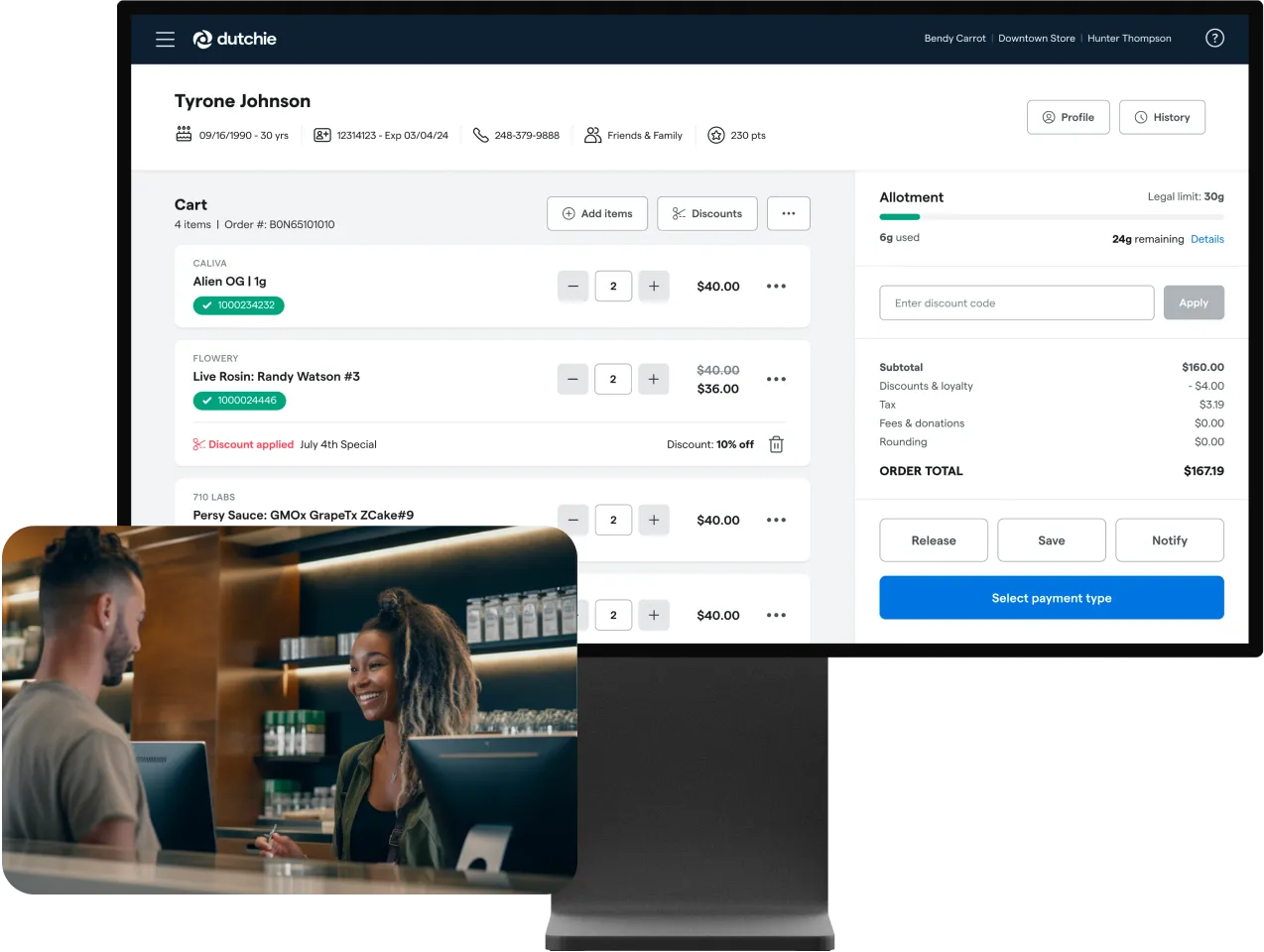Click Hunter Thompson user name
The width and height of the screenshot is (1264, 952).
[1129, 39]
